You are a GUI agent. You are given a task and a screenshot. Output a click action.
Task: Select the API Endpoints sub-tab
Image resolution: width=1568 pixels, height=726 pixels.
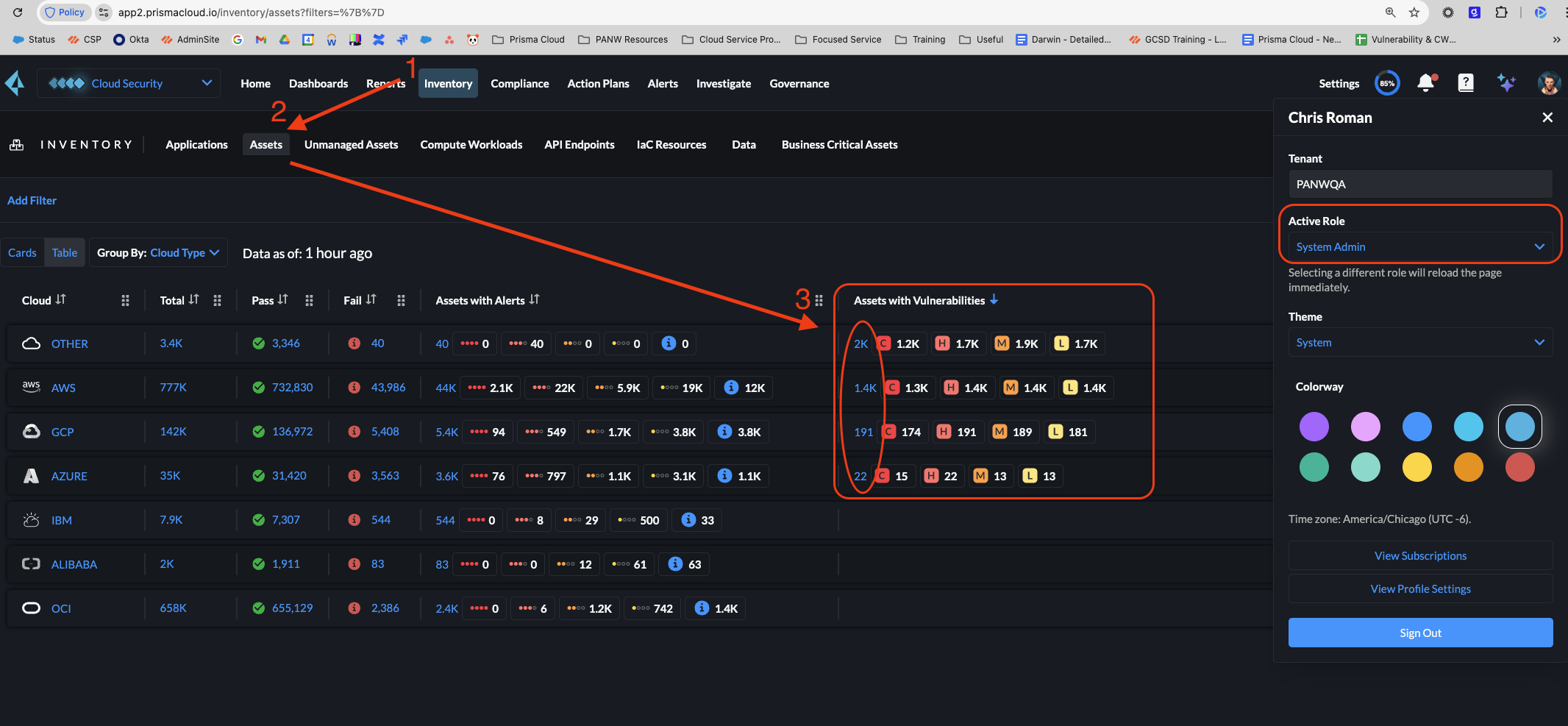pyautogui.click(x=580, y=145)
